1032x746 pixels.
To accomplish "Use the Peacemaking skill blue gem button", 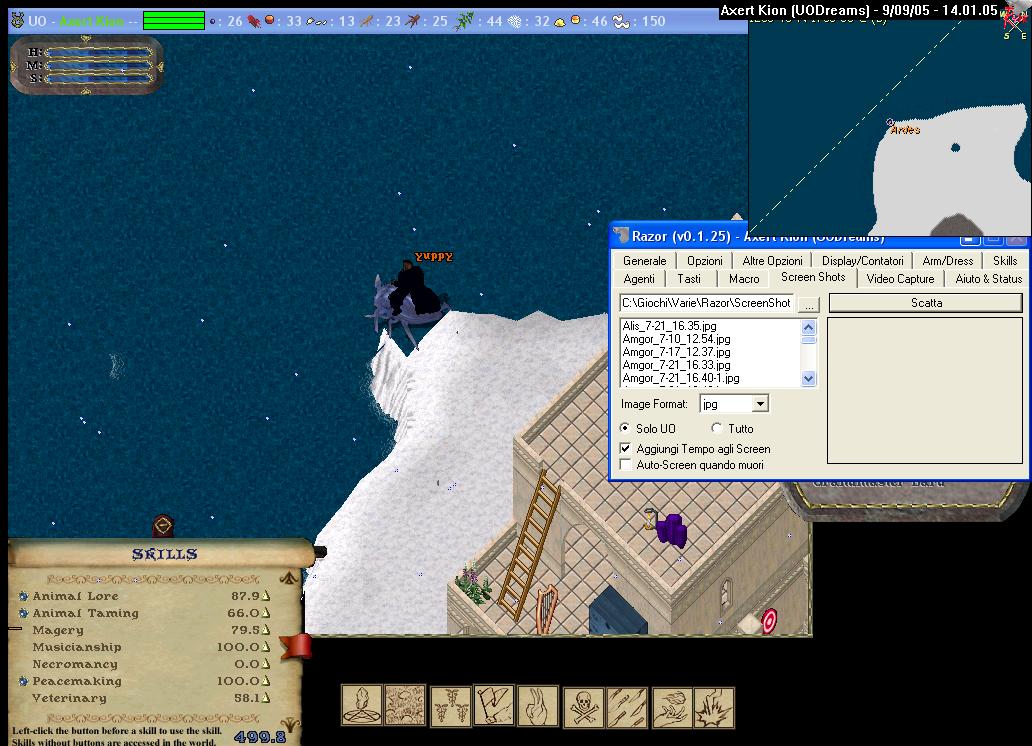I will point(23,681).
